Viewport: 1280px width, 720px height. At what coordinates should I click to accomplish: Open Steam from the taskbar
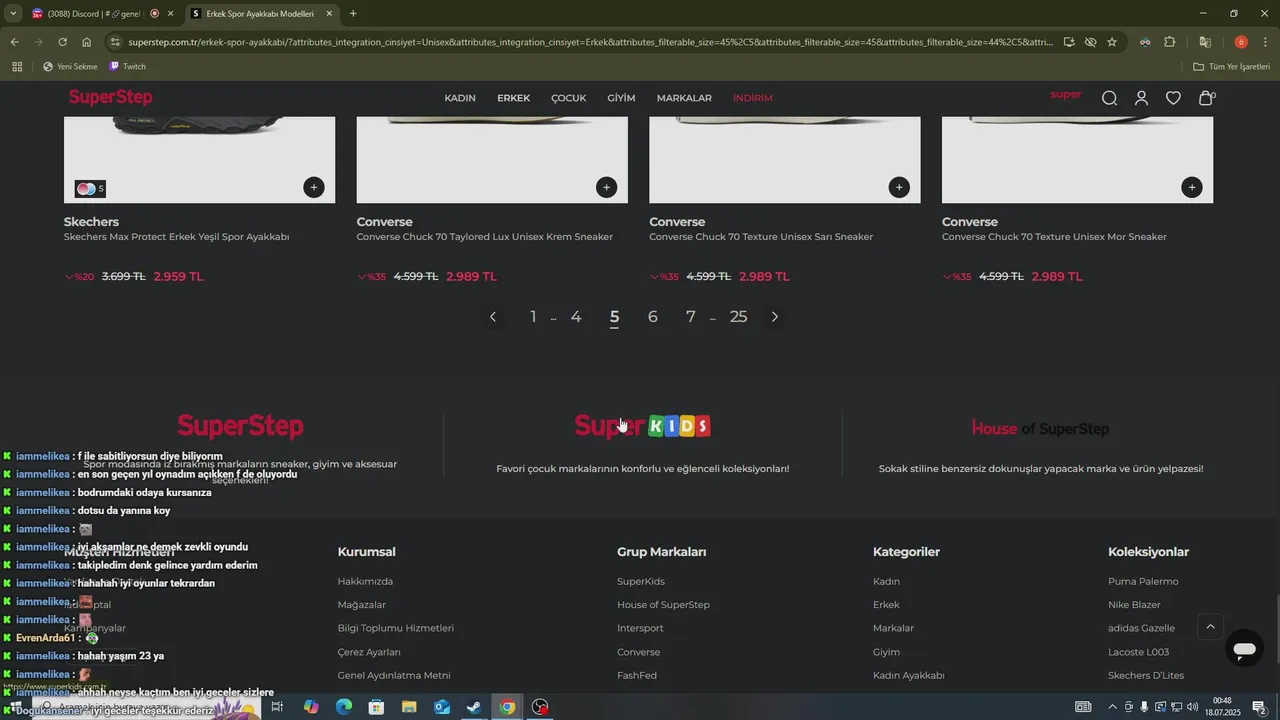pos(474,707)
